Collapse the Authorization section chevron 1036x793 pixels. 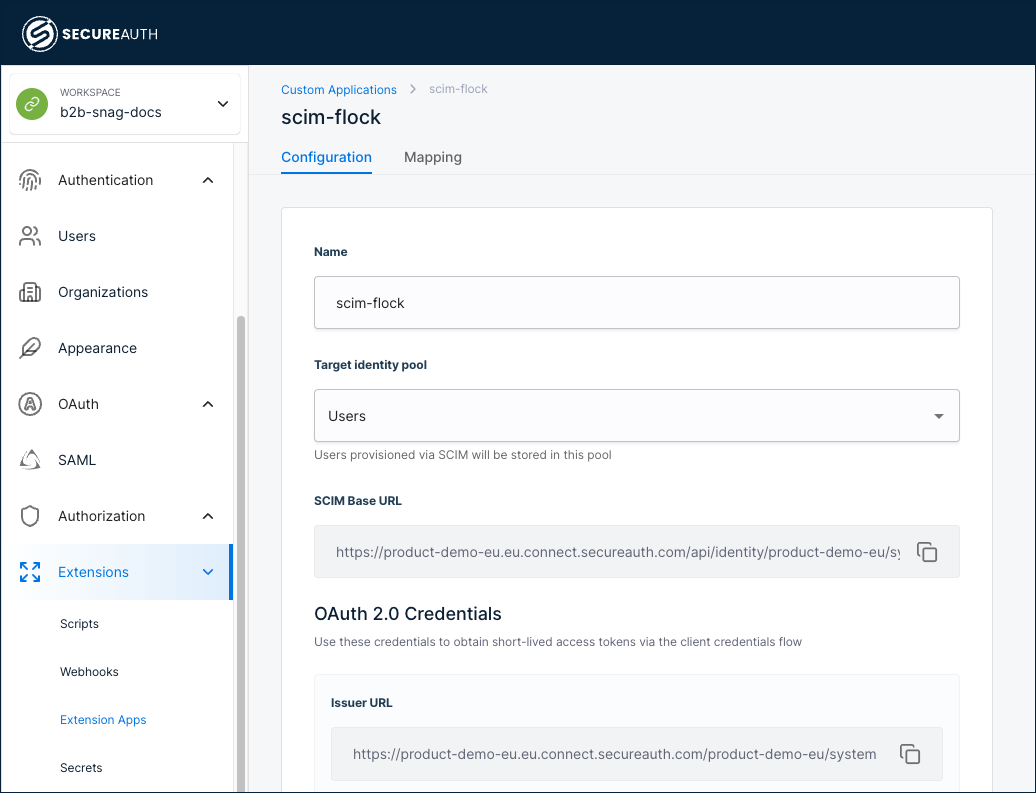[x=208, y=516]
